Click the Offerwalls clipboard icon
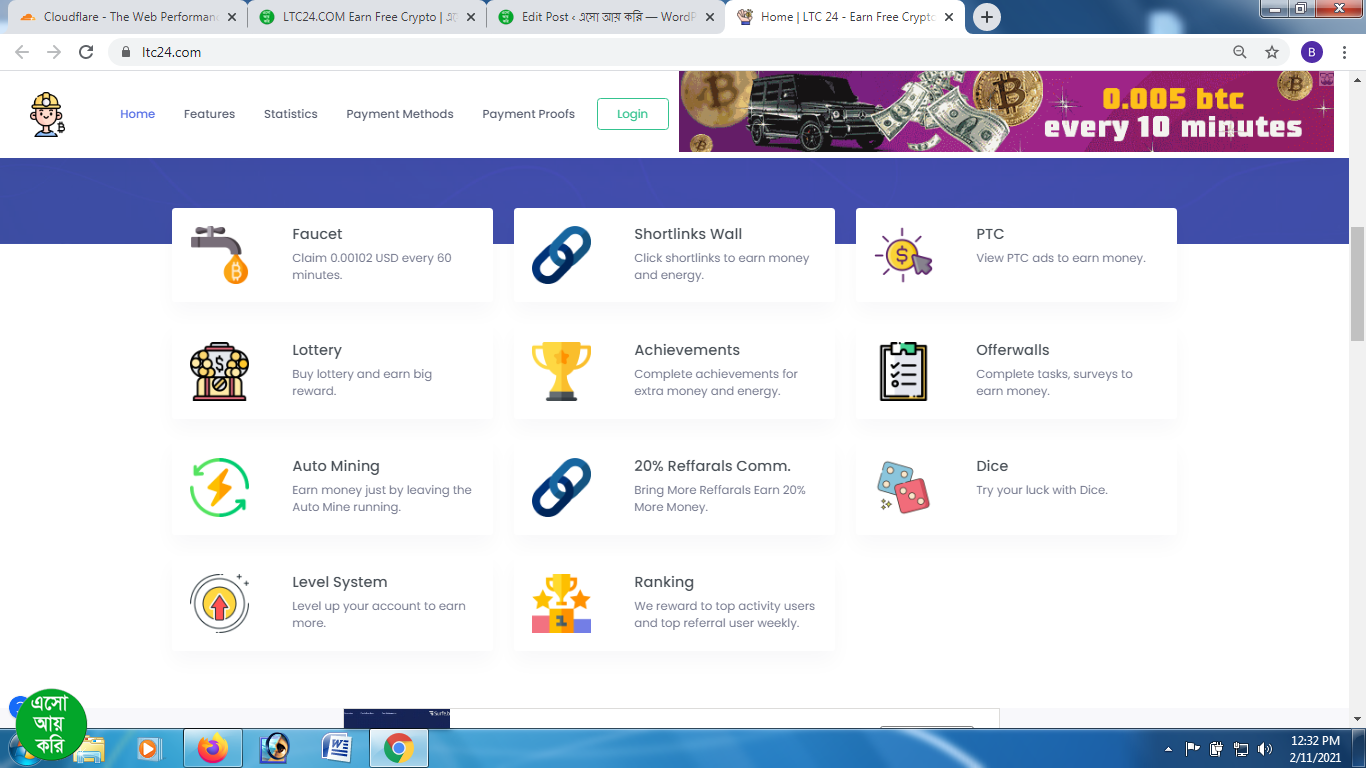1366x768 pixels. (x=903, y=371)
